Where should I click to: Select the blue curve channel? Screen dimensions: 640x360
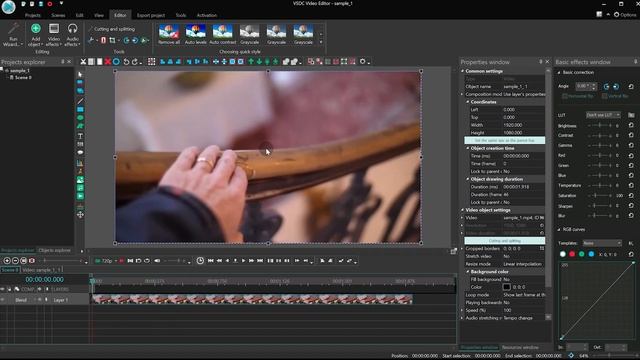point(591,254)
